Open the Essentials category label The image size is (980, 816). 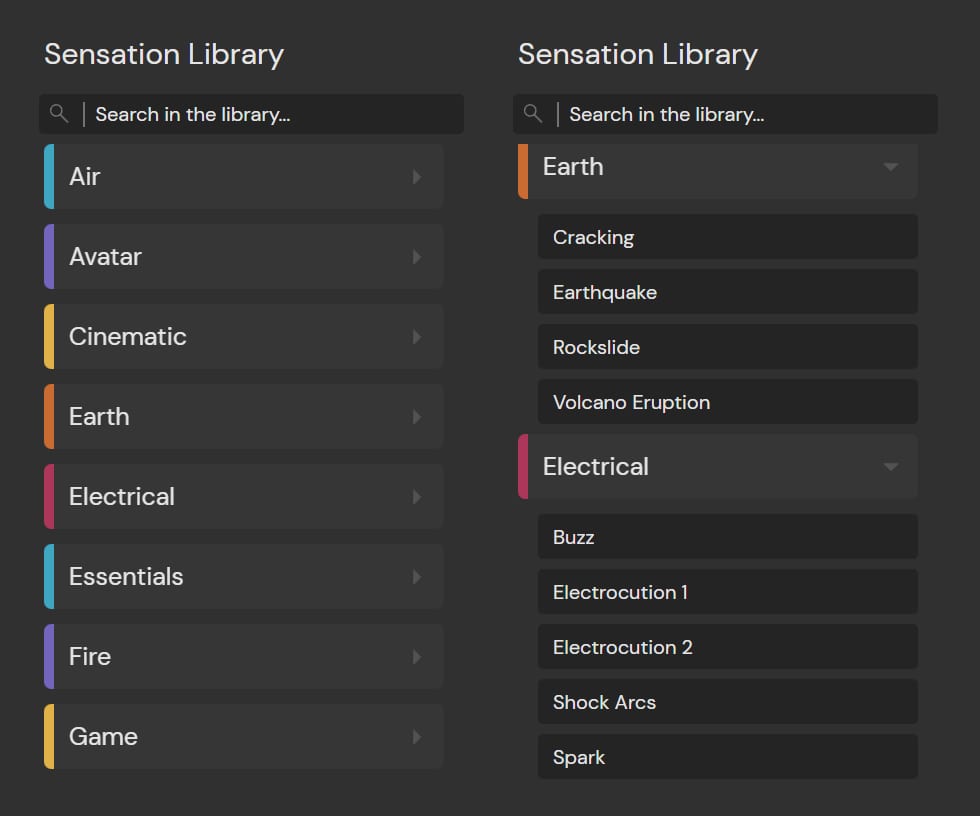[126, 577]
